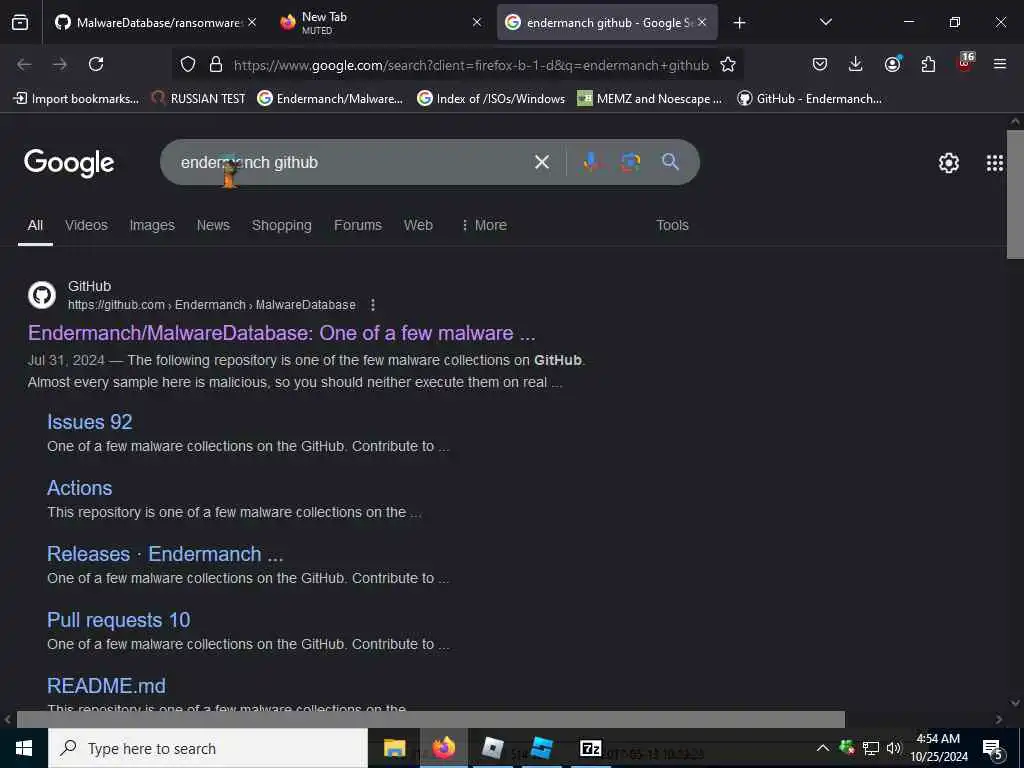Click into the Google search query box
The width and height of the screenshot is (1024, 768).
353,162
